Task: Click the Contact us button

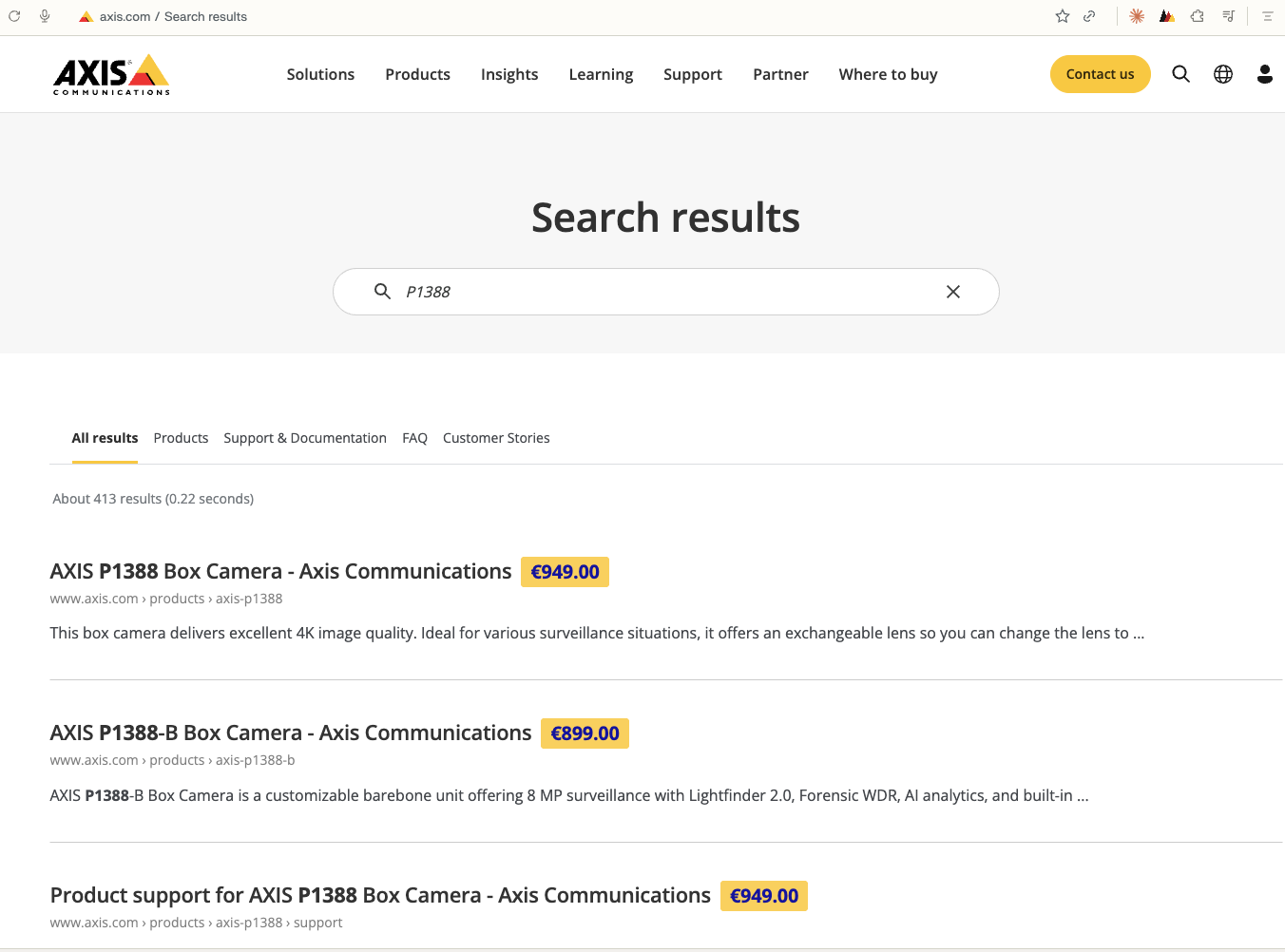Action: click(x=1100, y=74)
